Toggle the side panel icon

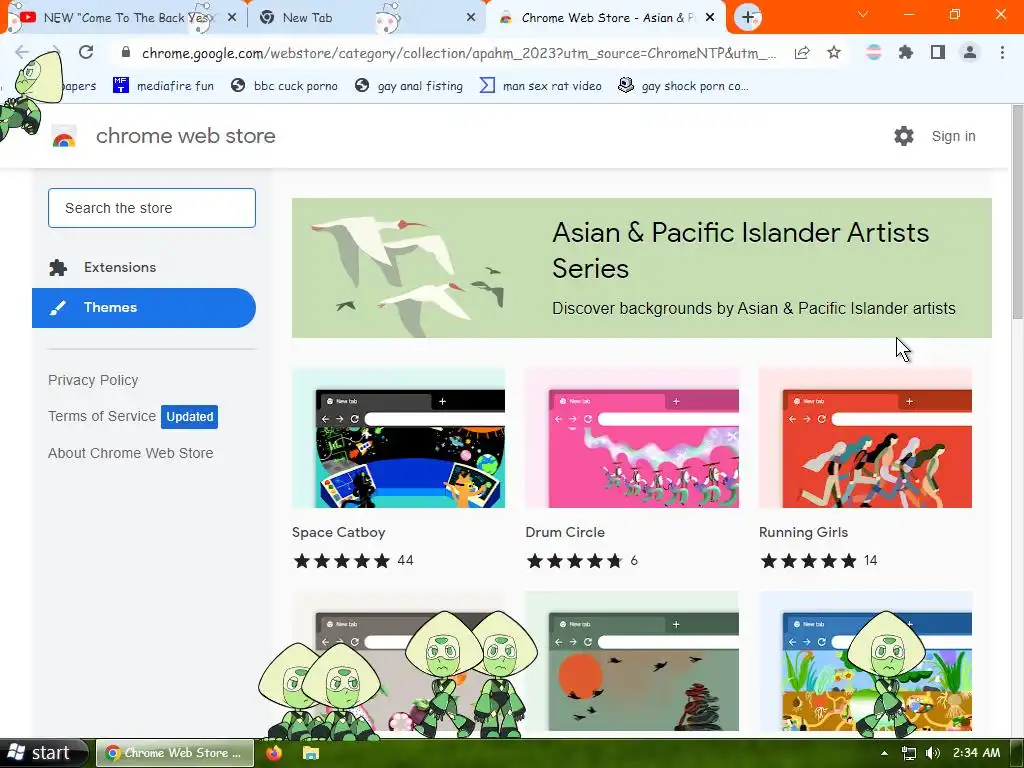coord(938,53)
